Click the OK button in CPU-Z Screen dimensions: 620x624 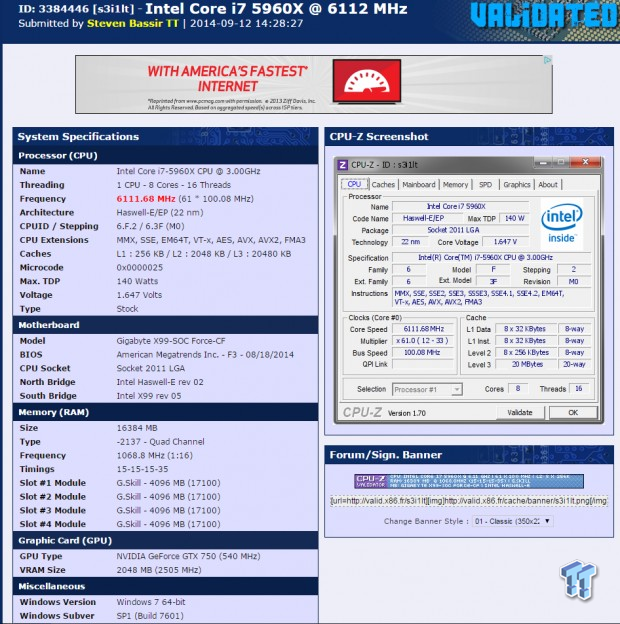coord(573,412)
